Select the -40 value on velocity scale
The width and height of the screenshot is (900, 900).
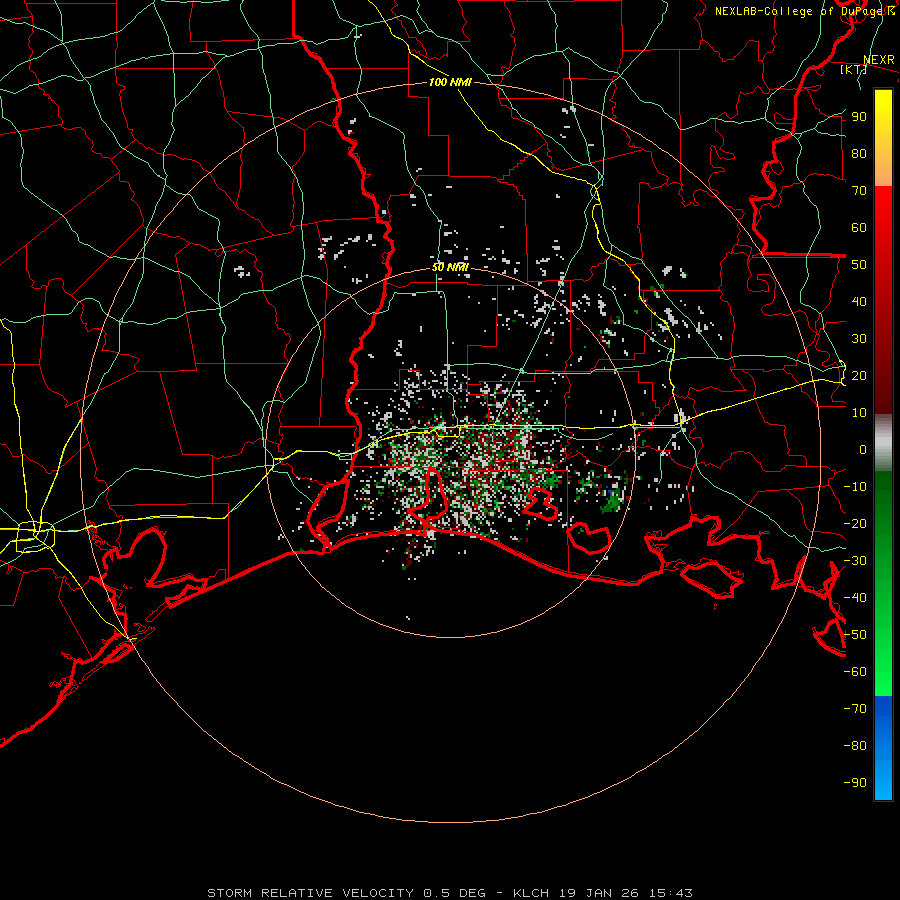[x=855, y=598]
